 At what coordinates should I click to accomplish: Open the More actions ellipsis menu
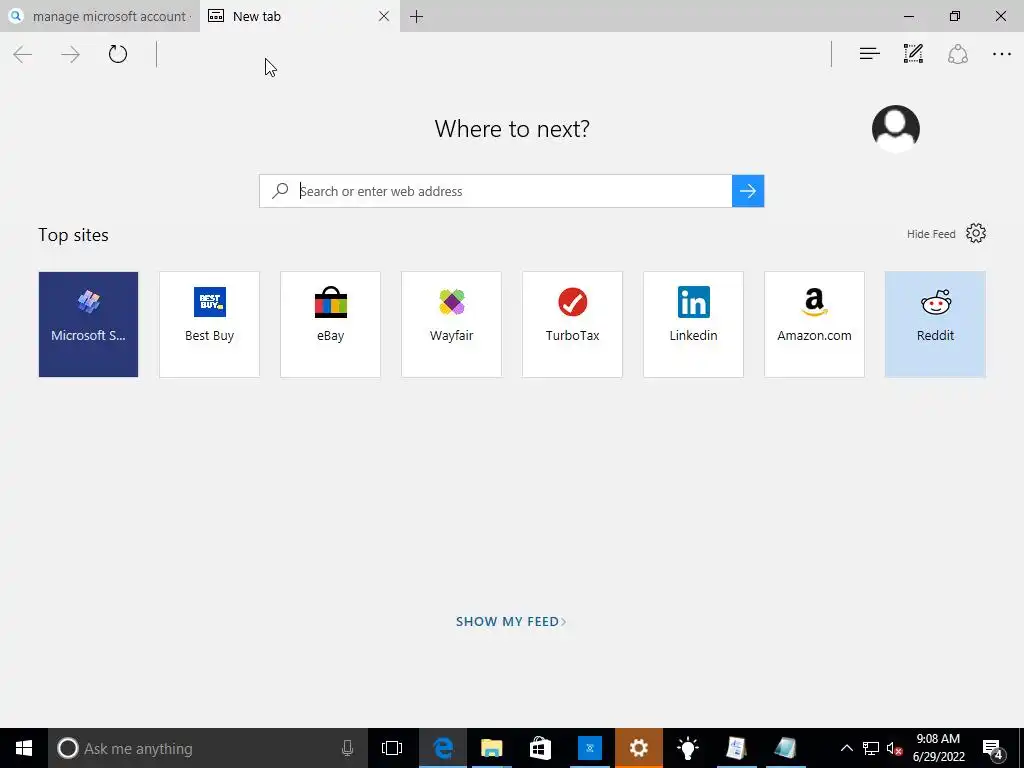point(1001,54)
